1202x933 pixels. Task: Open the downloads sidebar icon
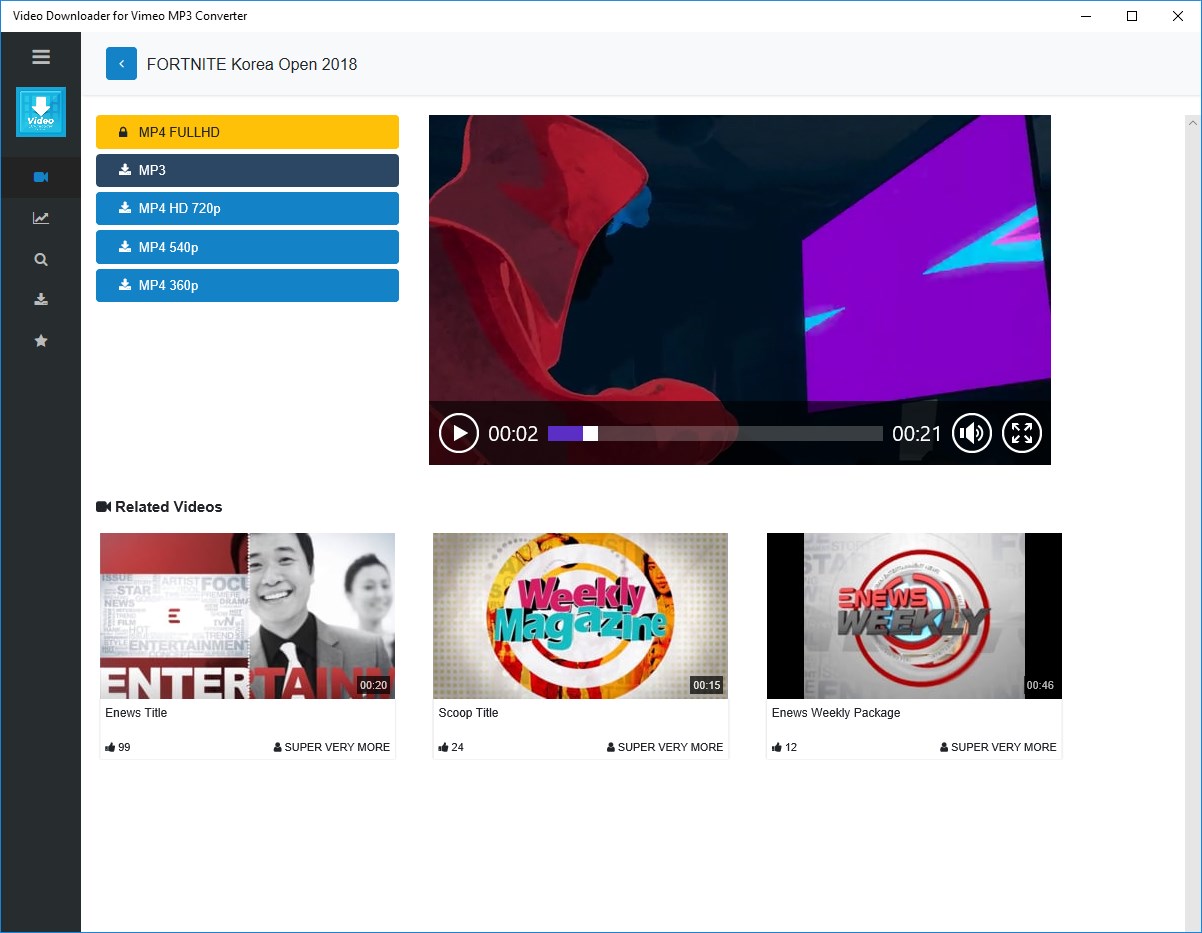point(41,299)
